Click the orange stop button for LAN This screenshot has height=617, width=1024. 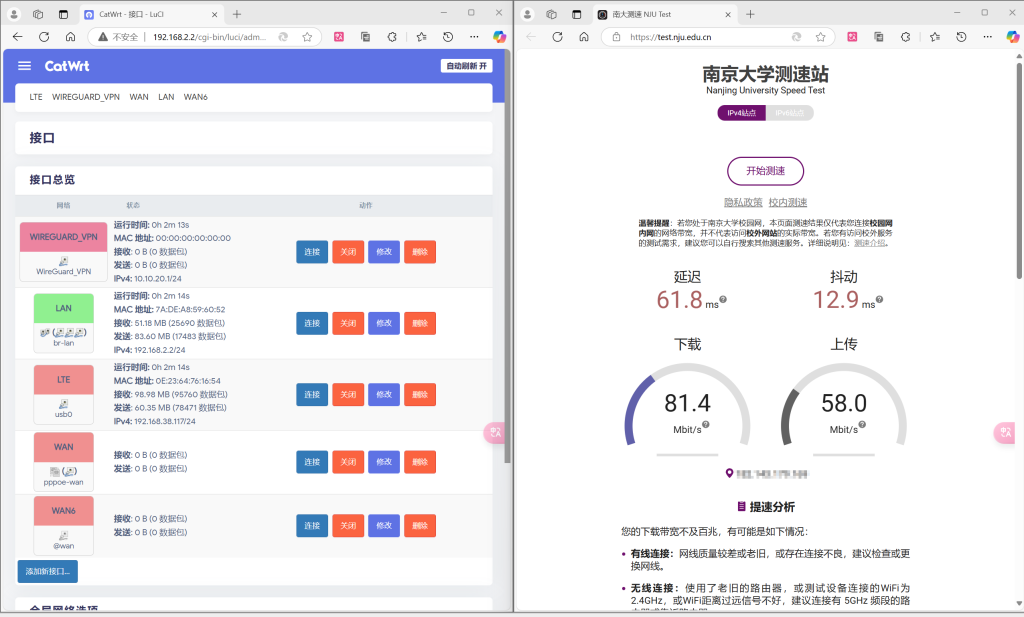[x=348, y=323]
